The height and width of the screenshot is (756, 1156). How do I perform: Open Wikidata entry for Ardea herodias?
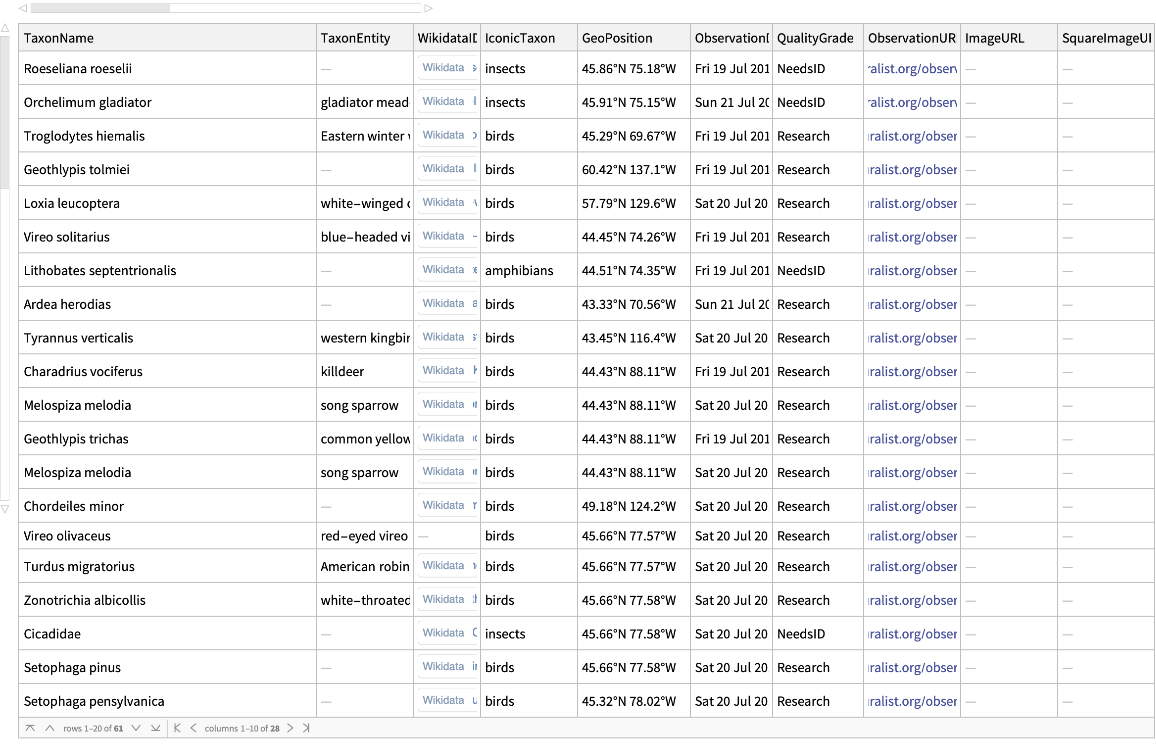[x=443, y=304]
